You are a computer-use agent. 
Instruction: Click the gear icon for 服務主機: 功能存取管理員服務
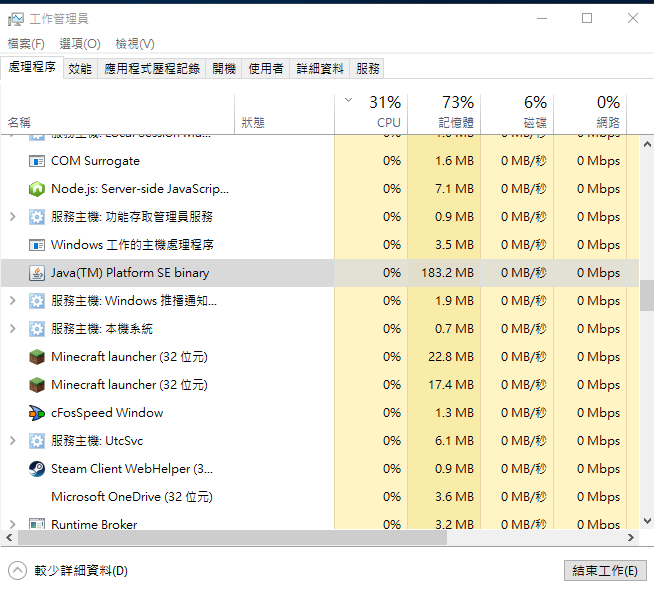click(37, 217)
